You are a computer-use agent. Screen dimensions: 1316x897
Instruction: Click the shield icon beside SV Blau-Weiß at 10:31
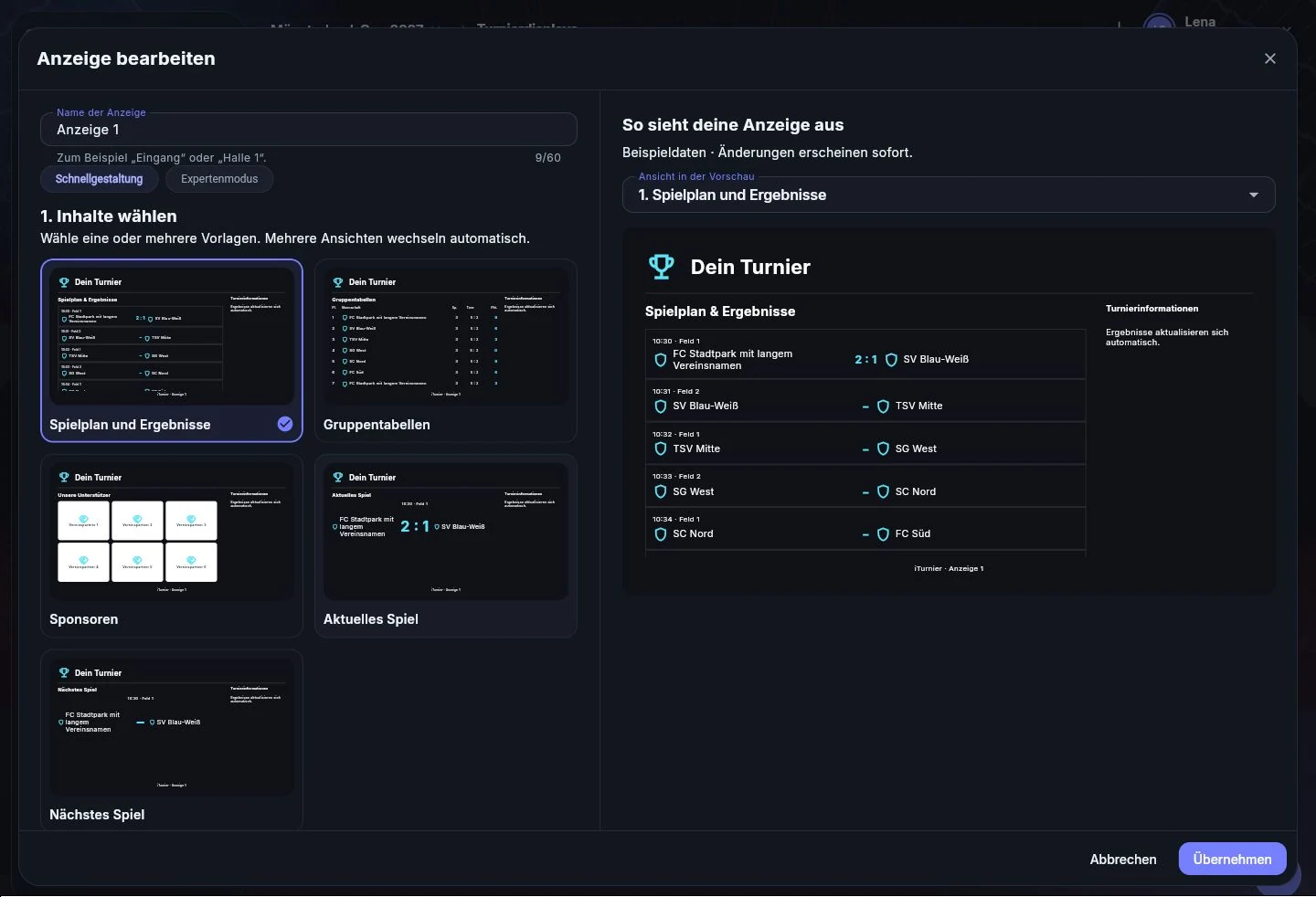coord(661,406)
